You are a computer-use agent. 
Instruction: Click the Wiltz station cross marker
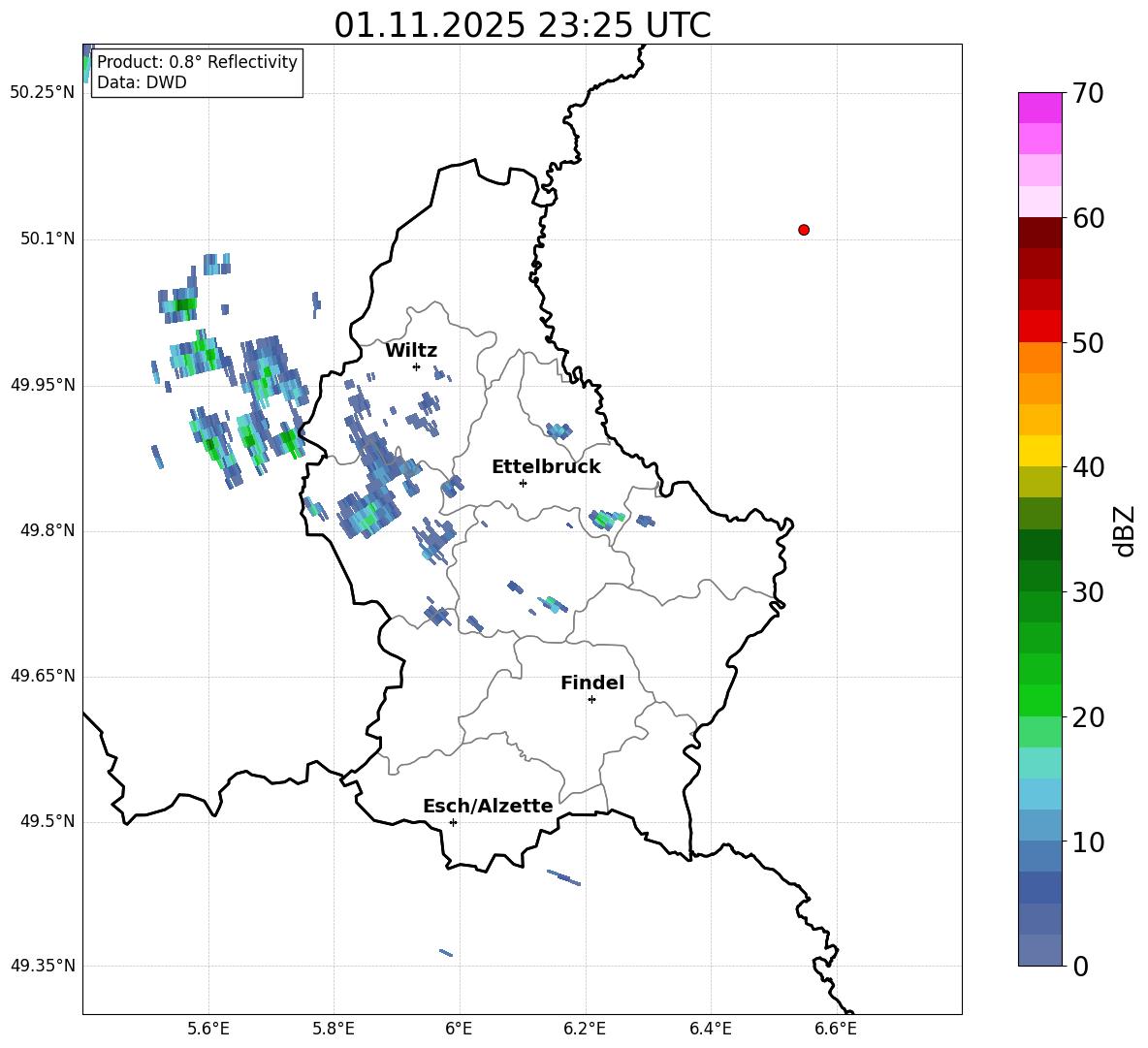[x=417, y=366]
